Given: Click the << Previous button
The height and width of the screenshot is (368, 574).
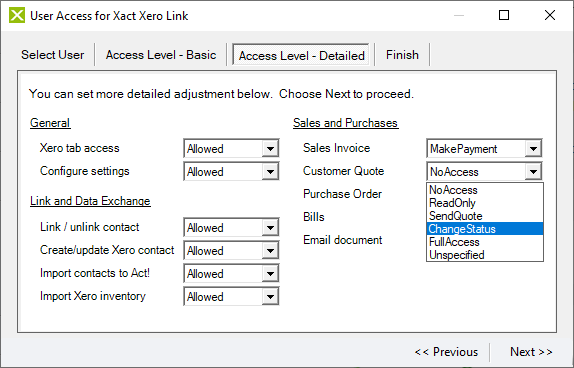Looking at the screenshot, I should (446, 352).
